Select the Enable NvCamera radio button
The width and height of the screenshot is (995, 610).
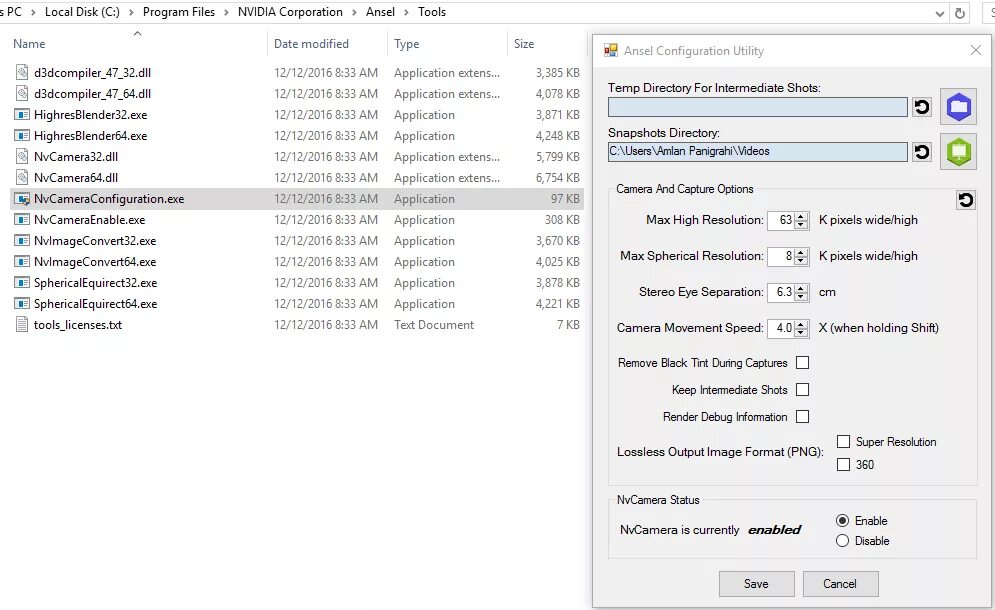coord(843,520)
